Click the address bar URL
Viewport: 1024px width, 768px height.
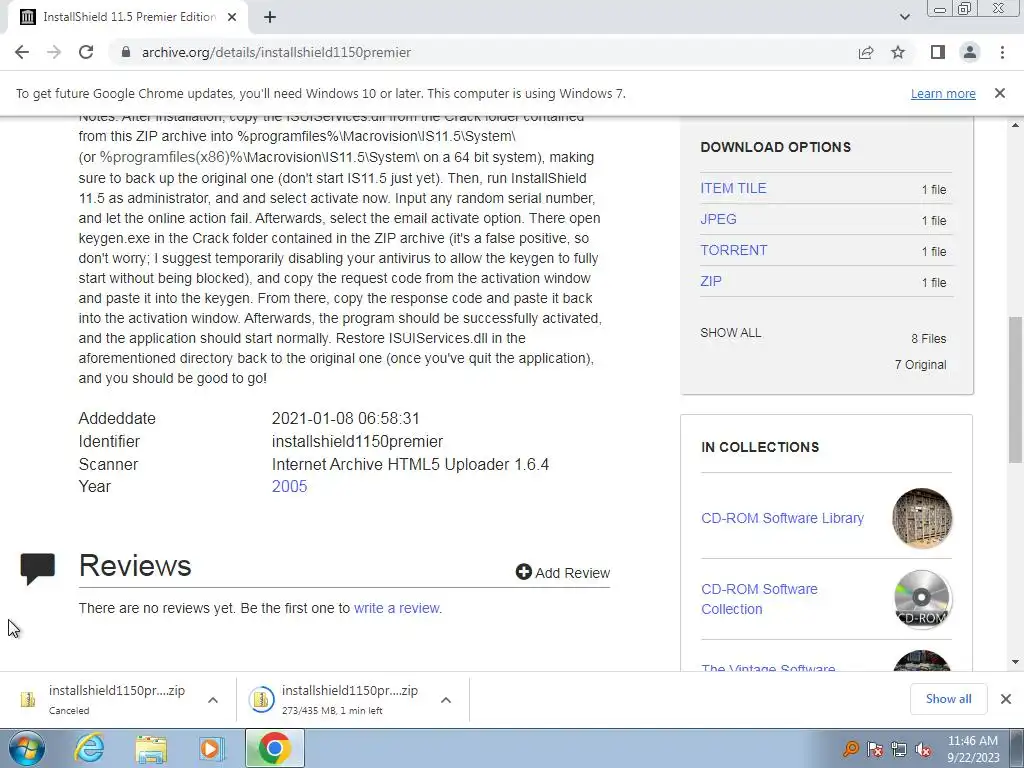276,52
